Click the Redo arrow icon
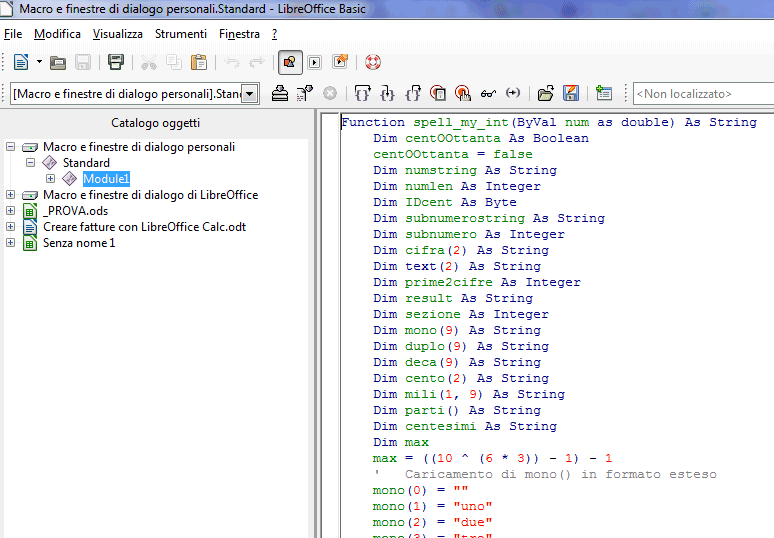The image size is (774, 538). 257,63
